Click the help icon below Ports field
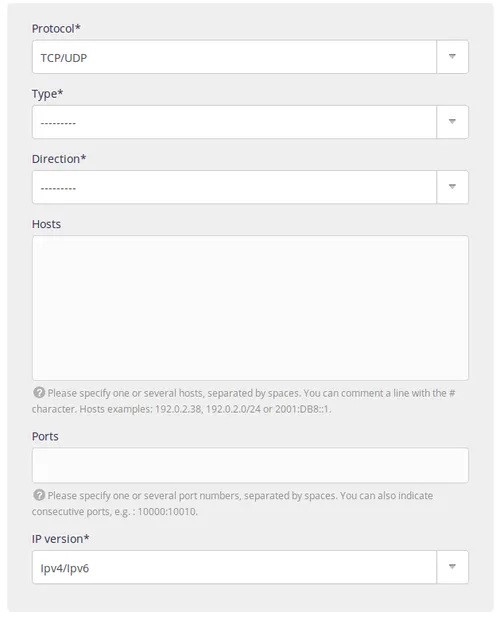Screen dimensions: 500x620 coord(39,495)
